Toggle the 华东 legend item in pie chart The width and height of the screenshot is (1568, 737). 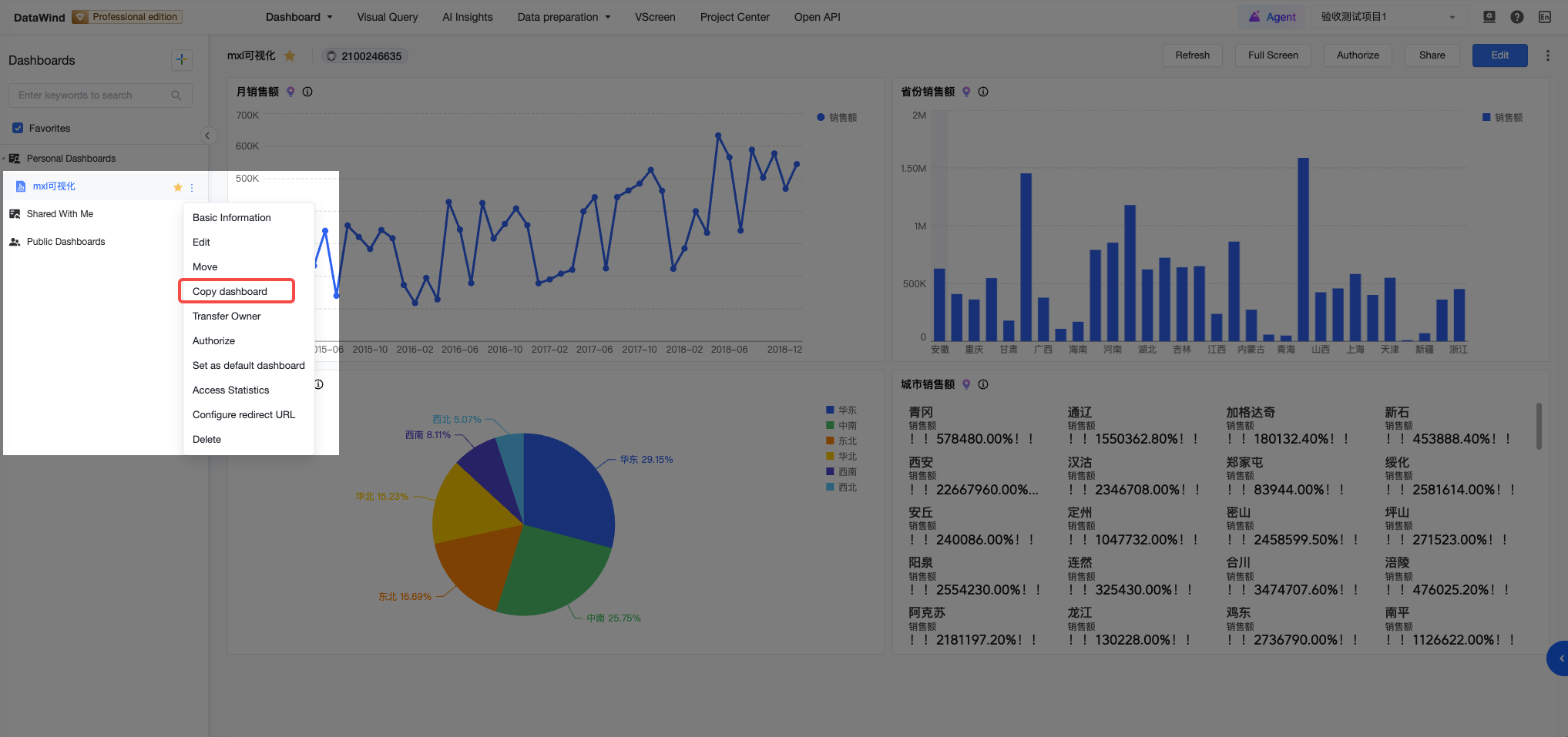pos(841,410)
